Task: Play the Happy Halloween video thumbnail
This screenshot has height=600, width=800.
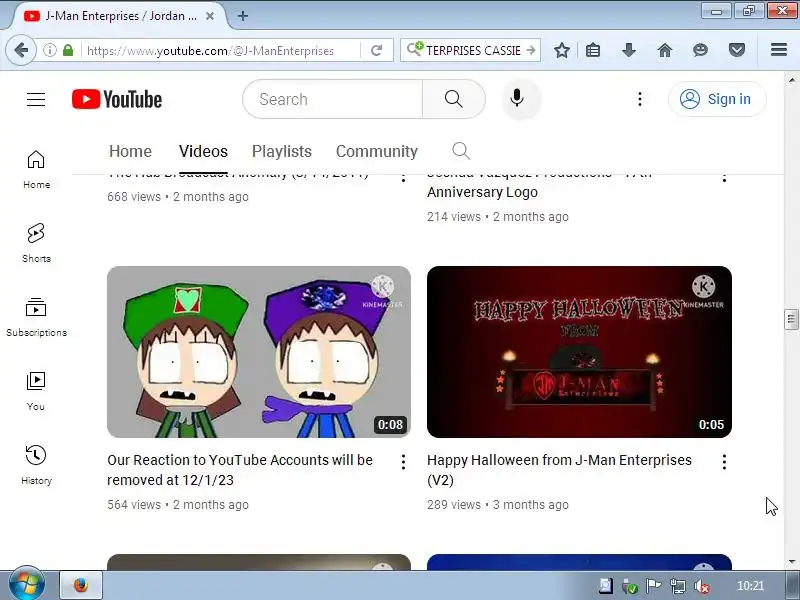Action: click(x=579, y=352)
